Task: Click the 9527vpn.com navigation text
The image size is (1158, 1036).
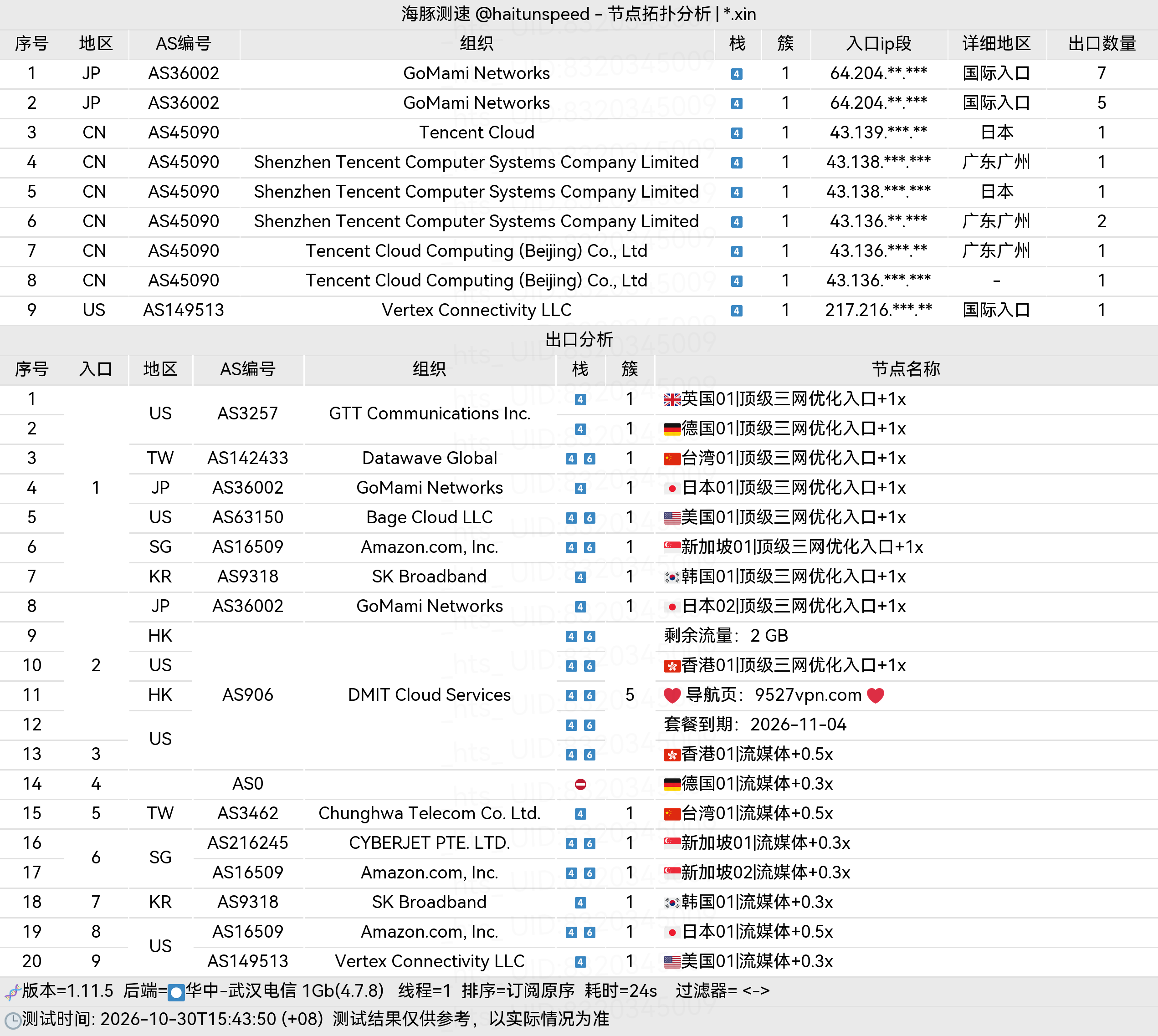Action: tap(808, 695)
